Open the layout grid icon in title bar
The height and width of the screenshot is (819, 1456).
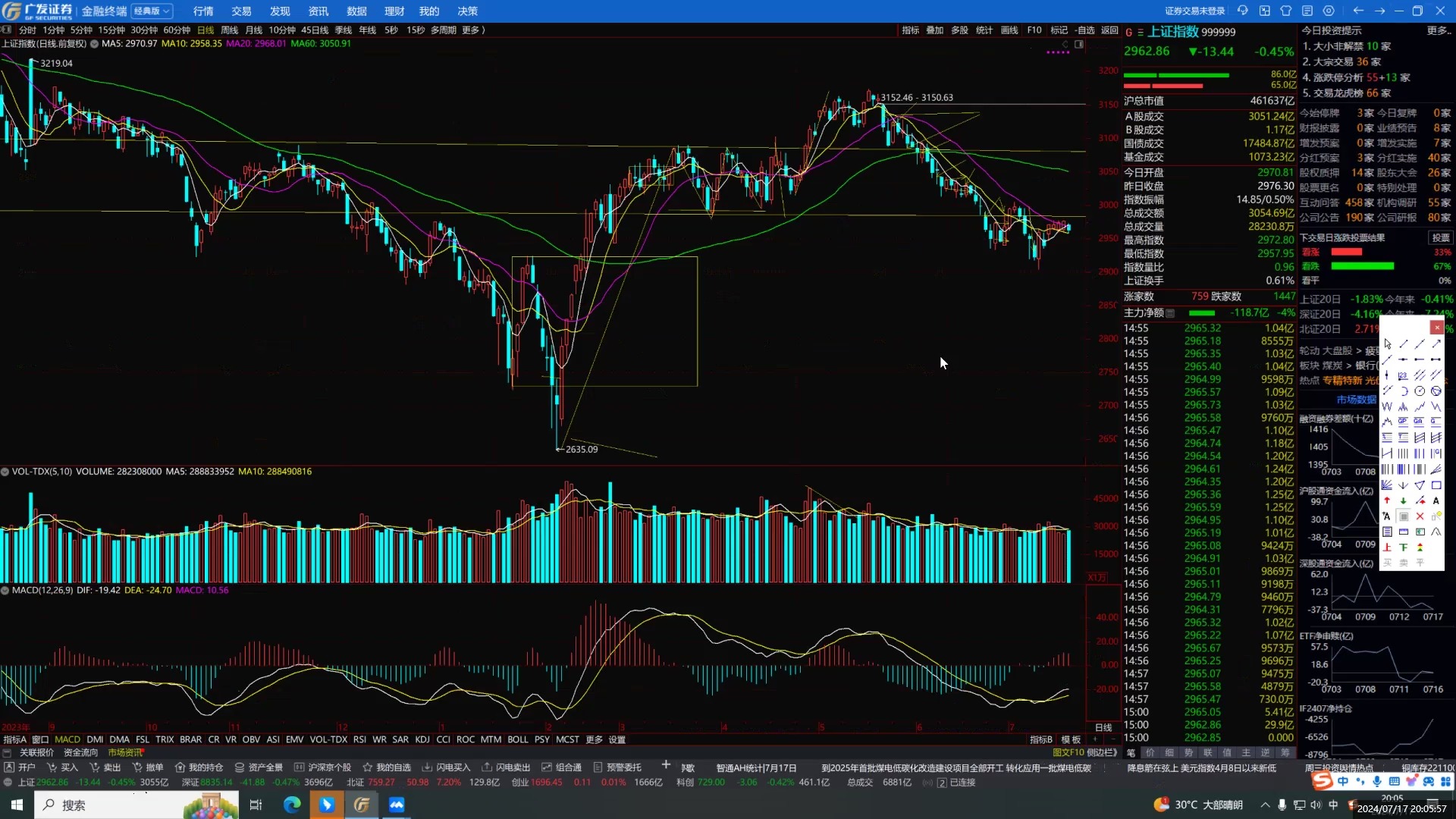click(x=1264, y=11)
